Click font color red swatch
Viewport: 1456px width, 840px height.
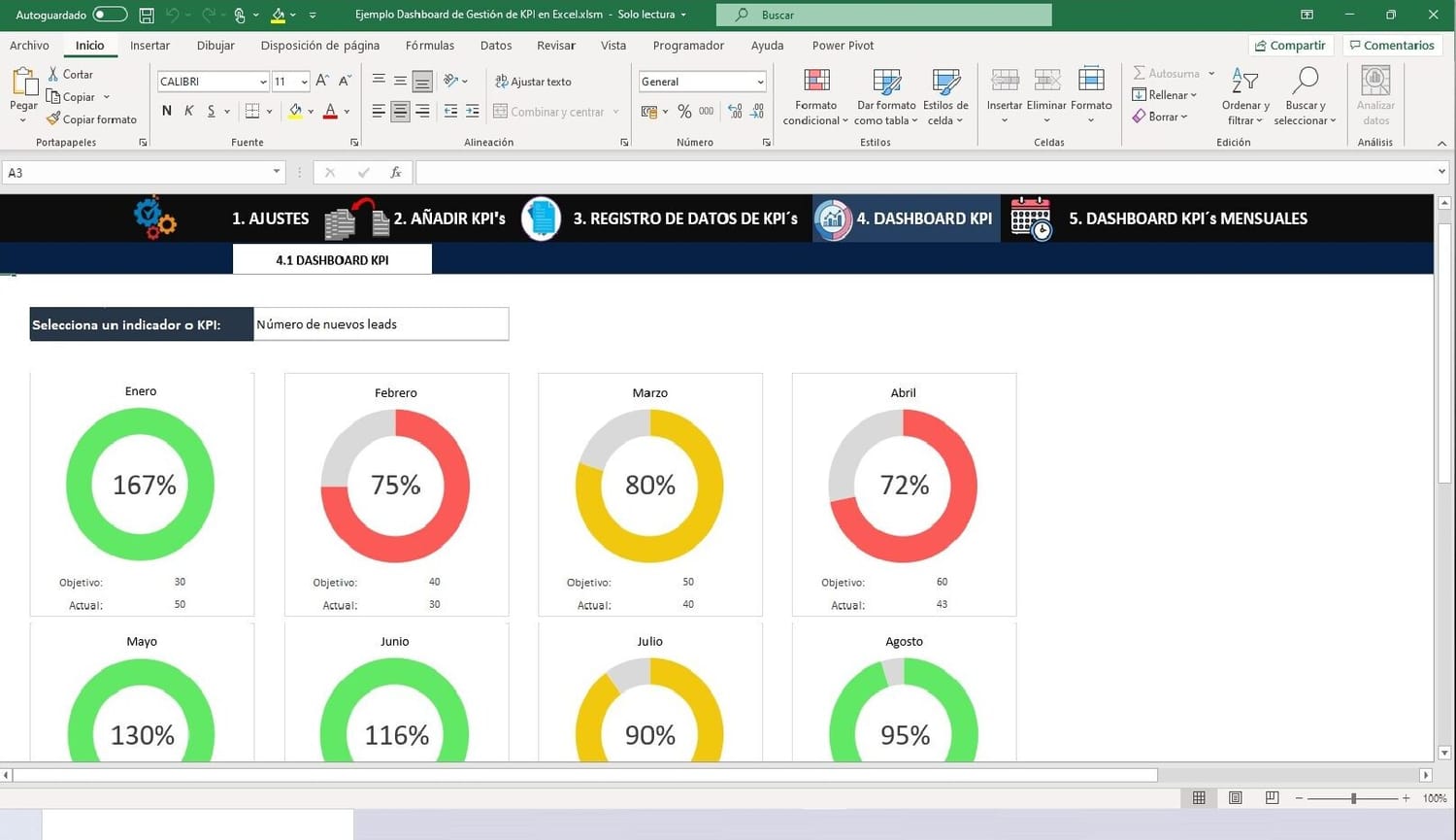click(x=330, y=112)
